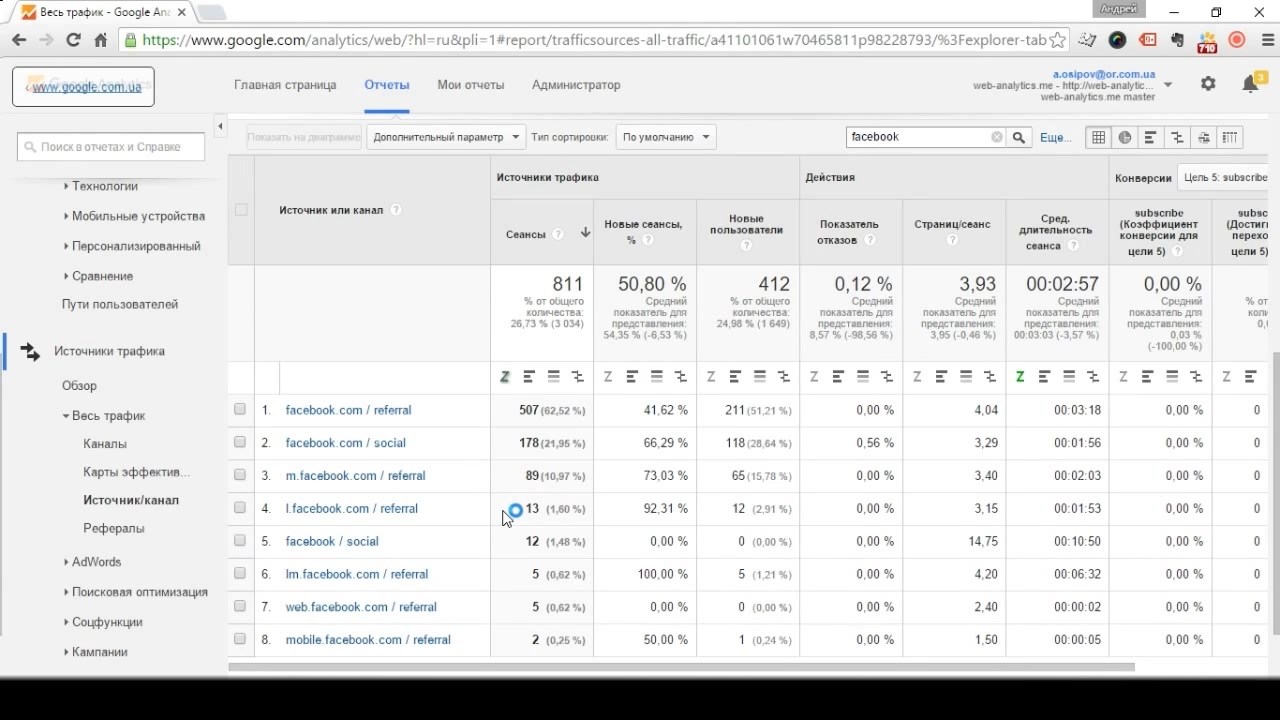
Task: Open the Отчеты tab
Action: [x=387, y=85]
